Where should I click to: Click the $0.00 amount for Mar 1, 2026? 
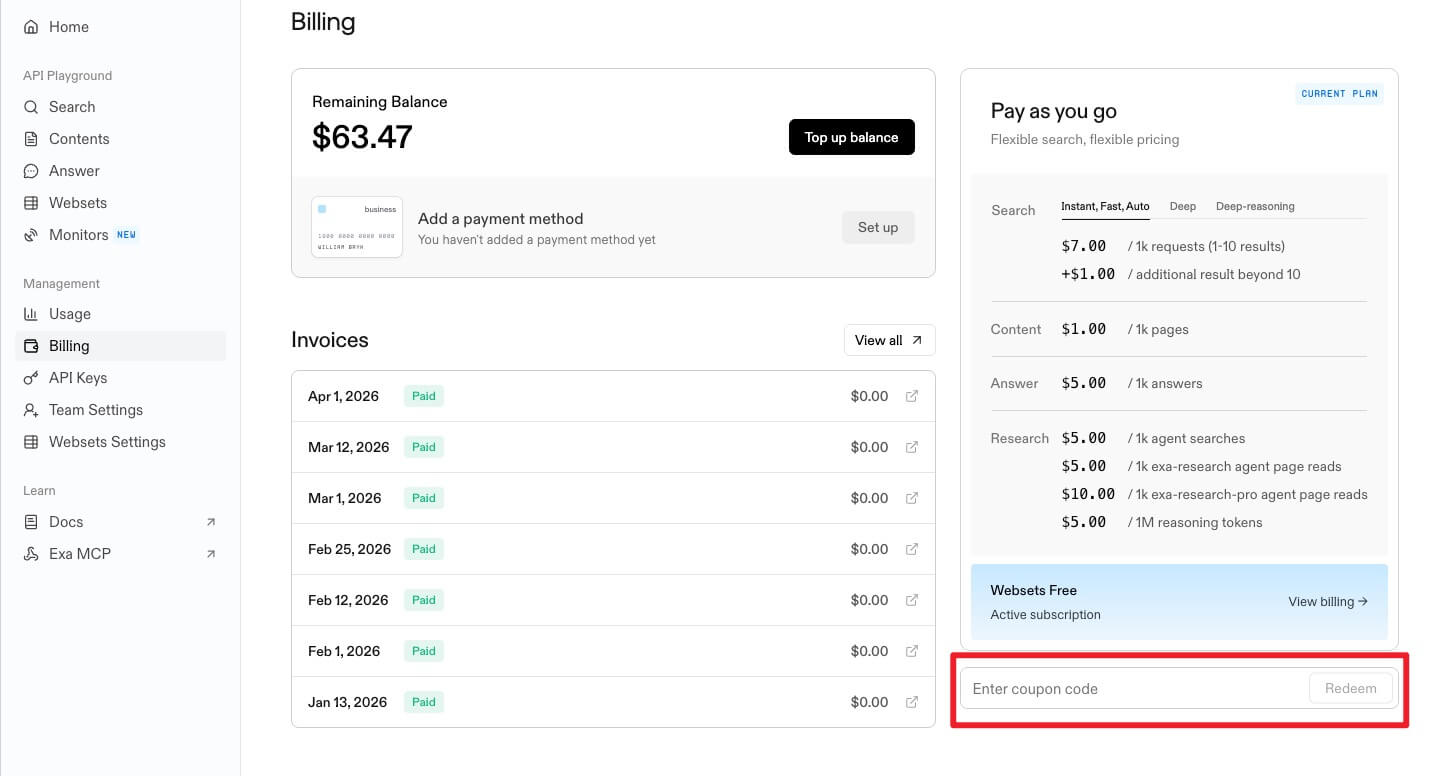(869, 498)
